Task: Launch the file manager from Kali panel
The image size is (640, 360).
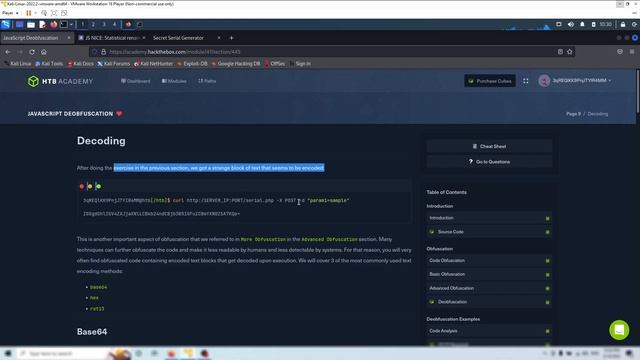Action: (x=31, y=24)
